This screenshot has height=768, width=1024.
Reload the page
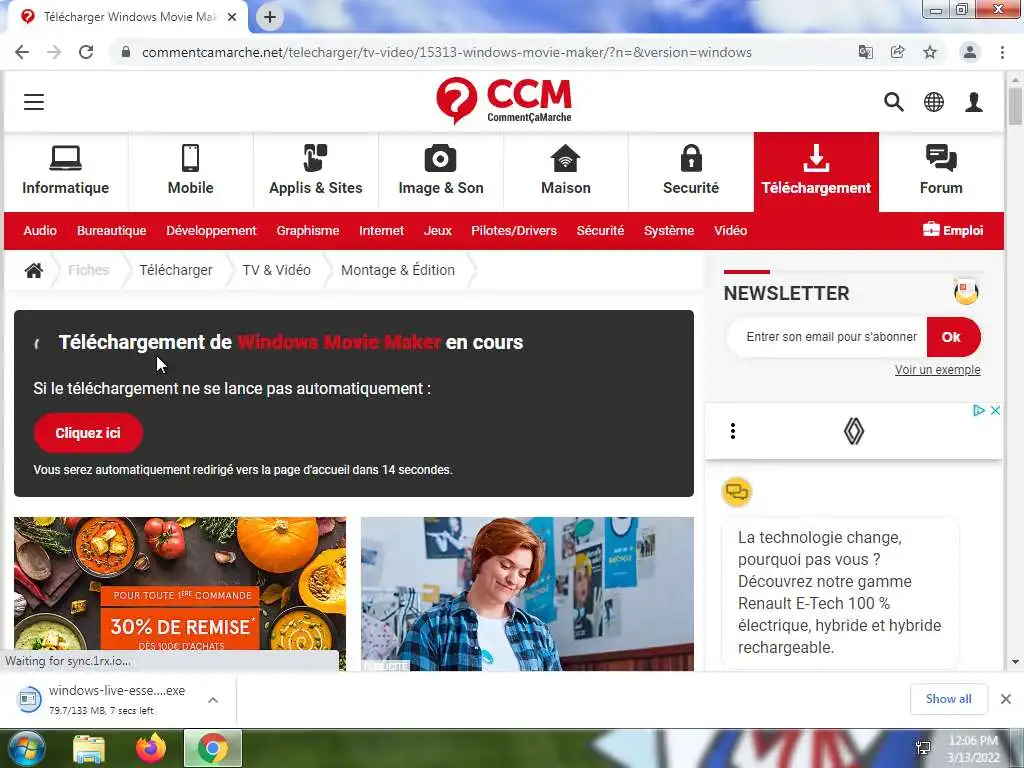point(86,52)
